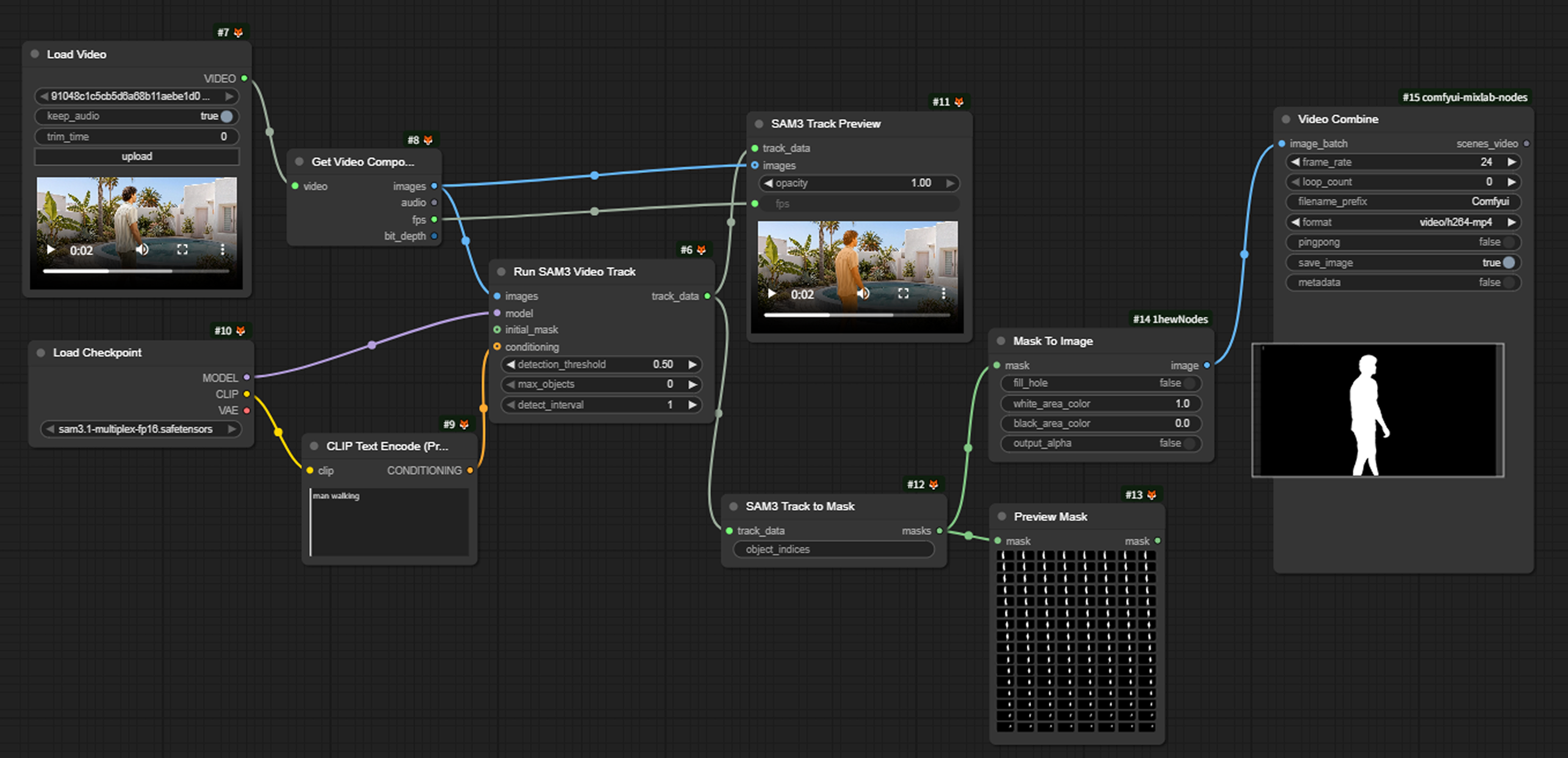This screenshot has height=758, width=1568.
Task: Collapse the Run SAM3 Video Track node dot
Action: (x=502, y=272)
